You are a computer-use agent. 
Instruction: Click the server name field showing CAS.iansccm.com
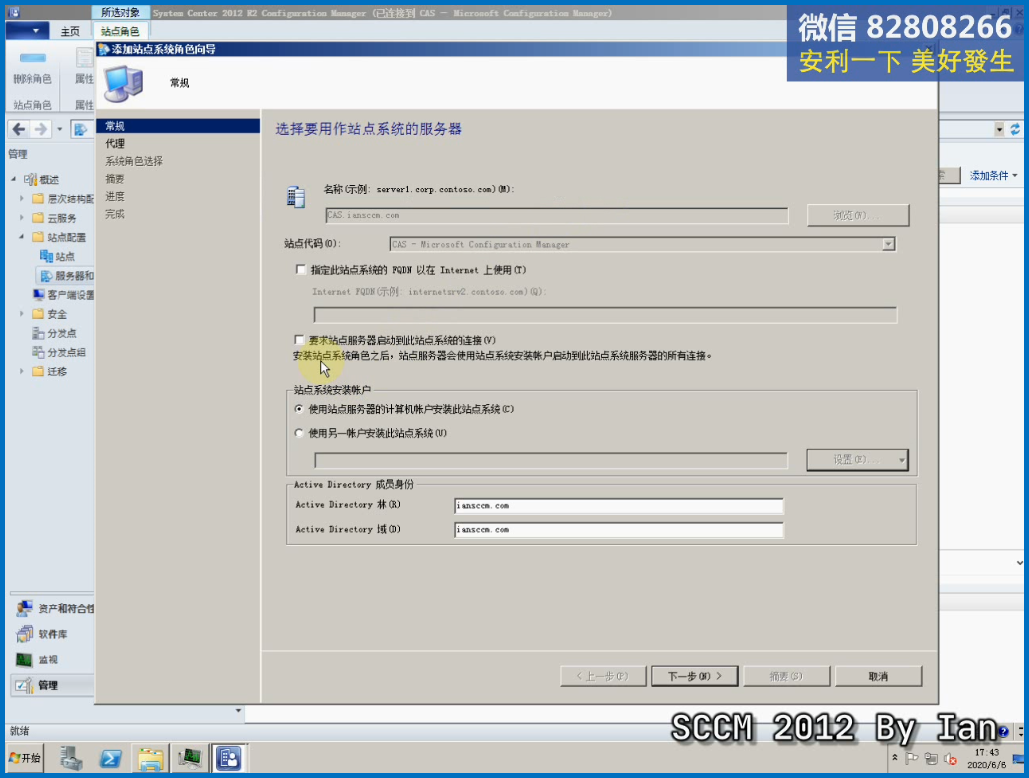pos(556,215)
